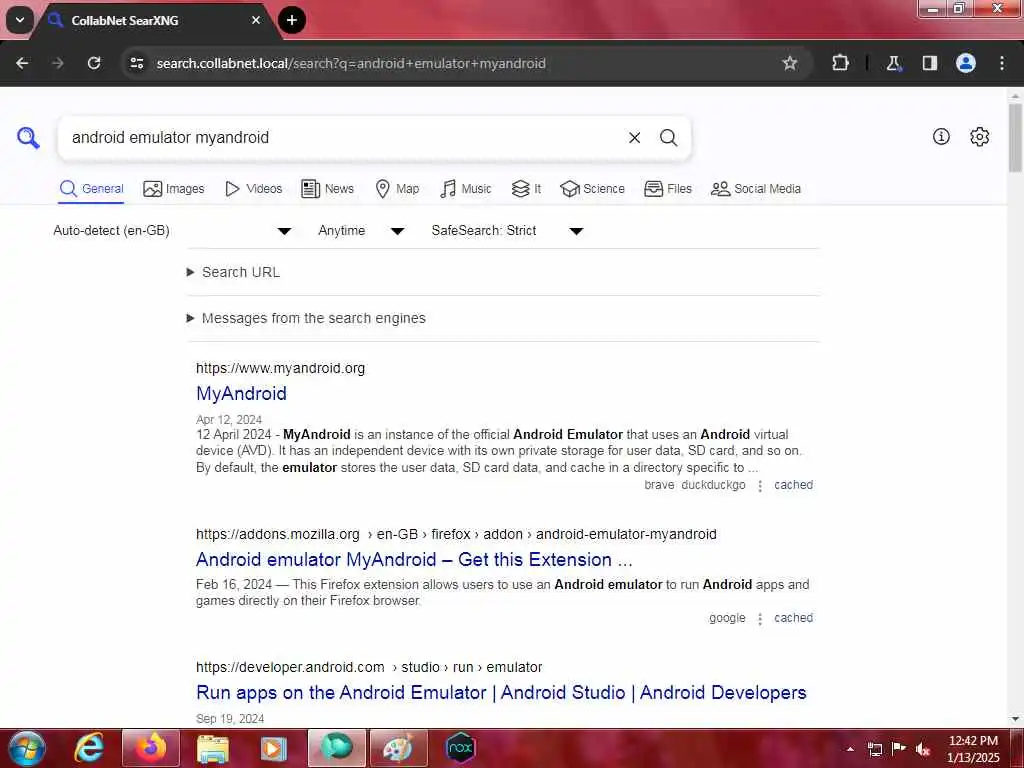This screenshot has height=768, width=1024.
Task: Show hidden system tray icons
Action: coord(850,749)
